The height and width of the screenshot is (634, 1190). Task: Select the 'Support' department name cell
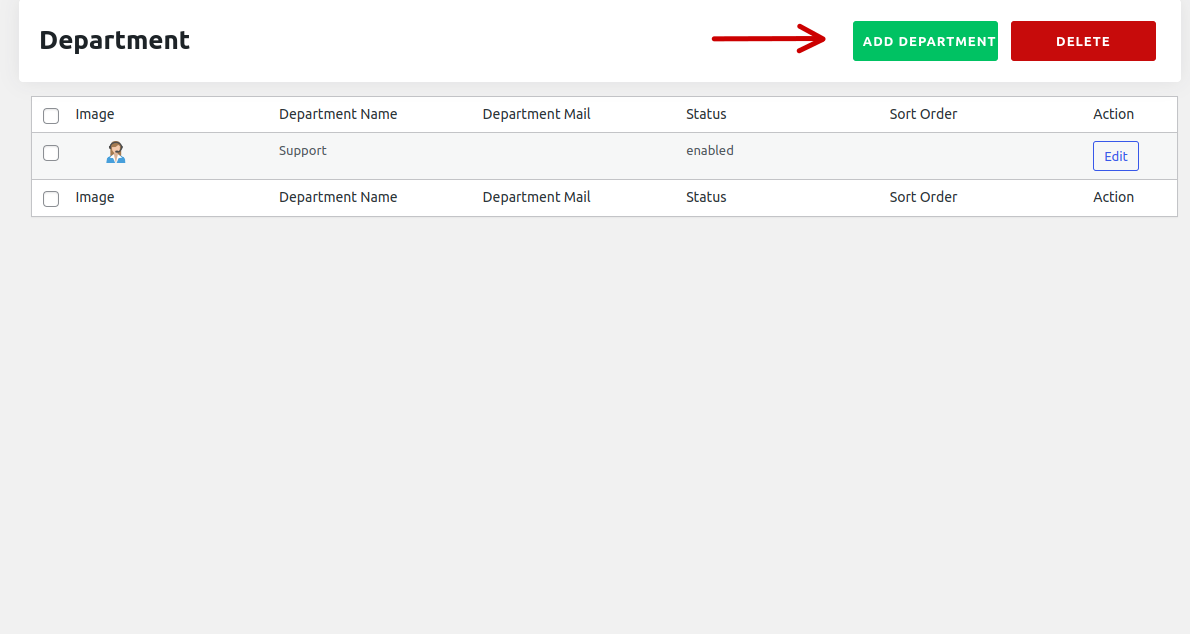tap(303, 150)
